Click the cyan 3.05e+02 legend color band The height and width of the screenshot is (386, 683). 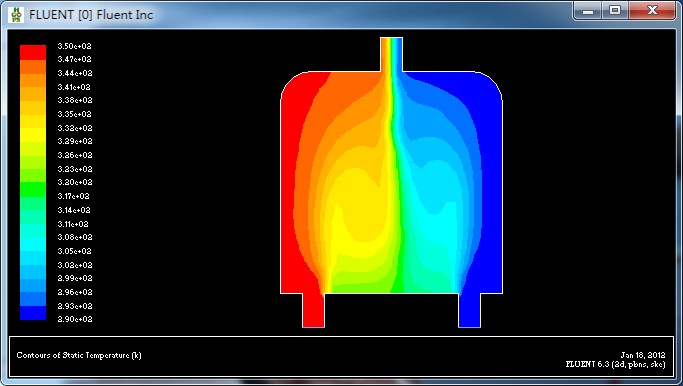tap(33, 244)
